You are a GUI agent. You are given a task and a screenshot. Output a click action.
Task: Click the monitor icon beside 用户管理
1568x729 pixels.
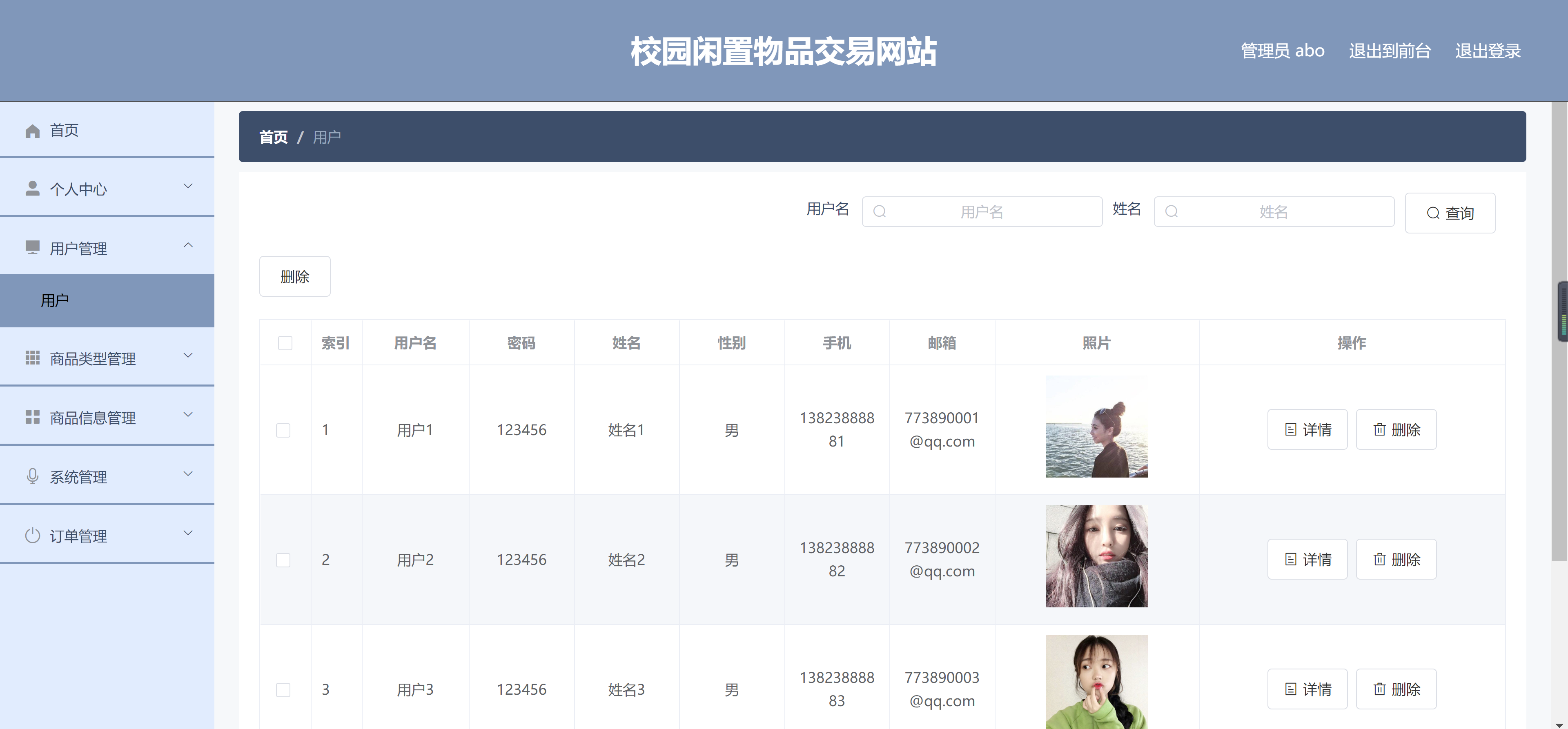click(32, 248)
